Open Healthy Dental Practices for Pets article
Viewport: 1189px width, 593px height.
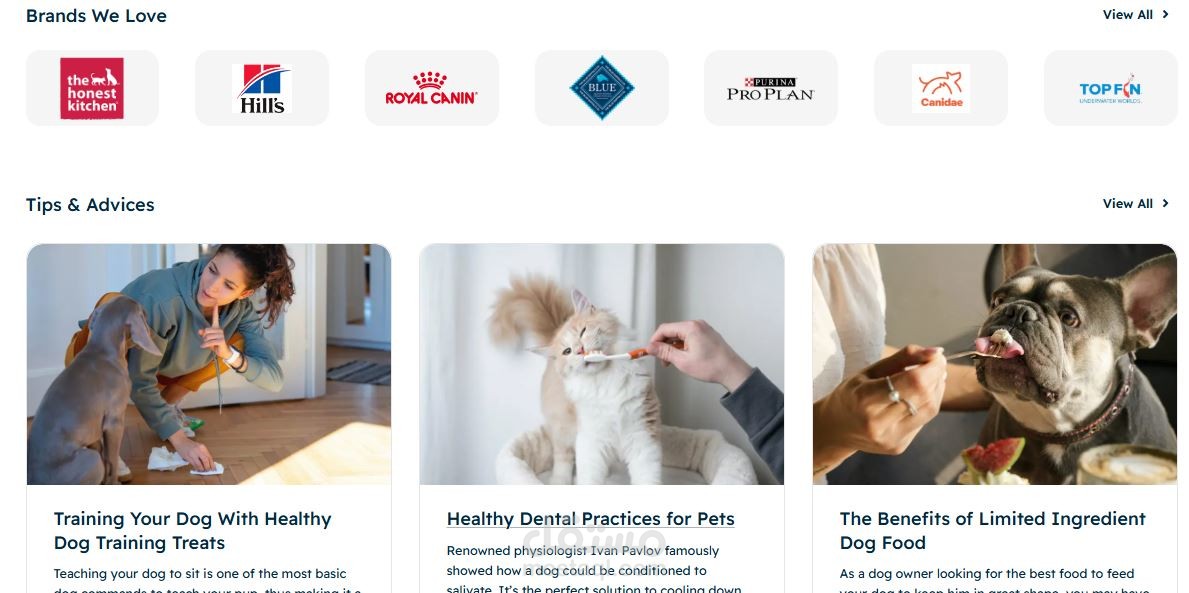[590, 519]
